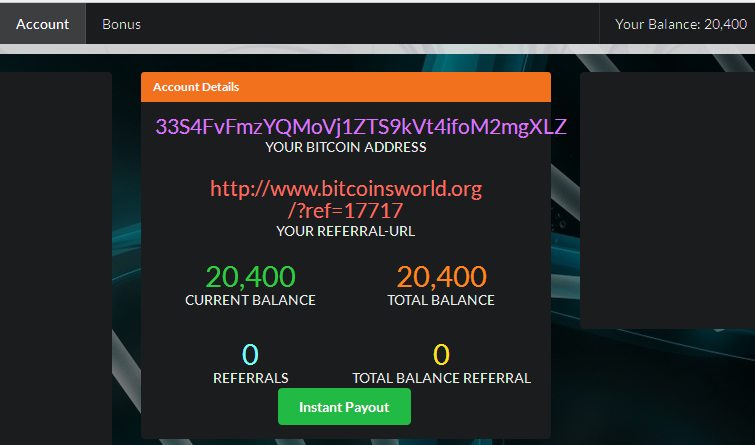
Task: Open the Account tab
Action: [42, 24]
